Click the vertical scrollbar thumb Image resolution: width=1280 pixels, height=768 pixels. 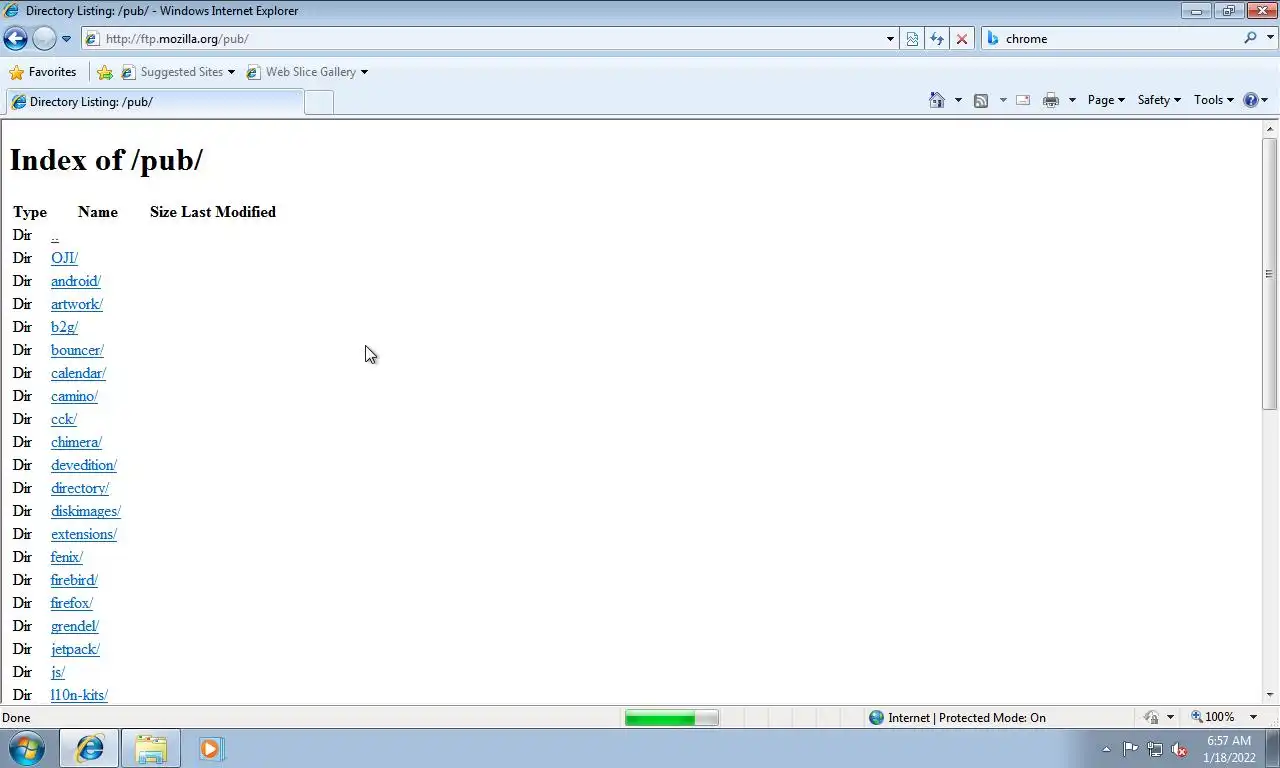(1270, 274)
